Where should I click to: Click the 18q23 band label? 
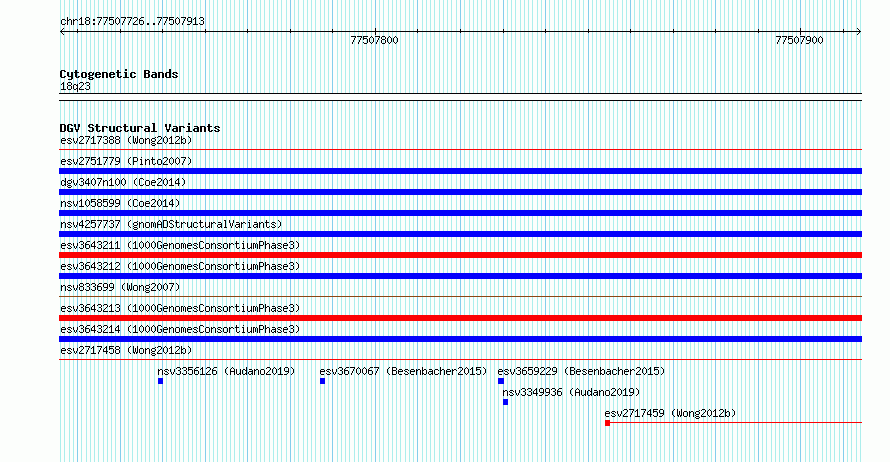click(75, 86)
